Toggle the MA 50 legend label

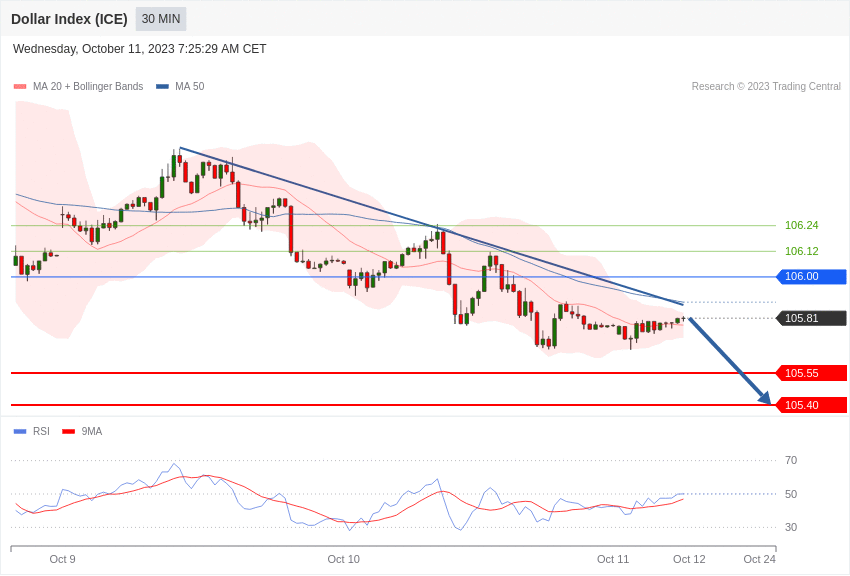[189, 87]
